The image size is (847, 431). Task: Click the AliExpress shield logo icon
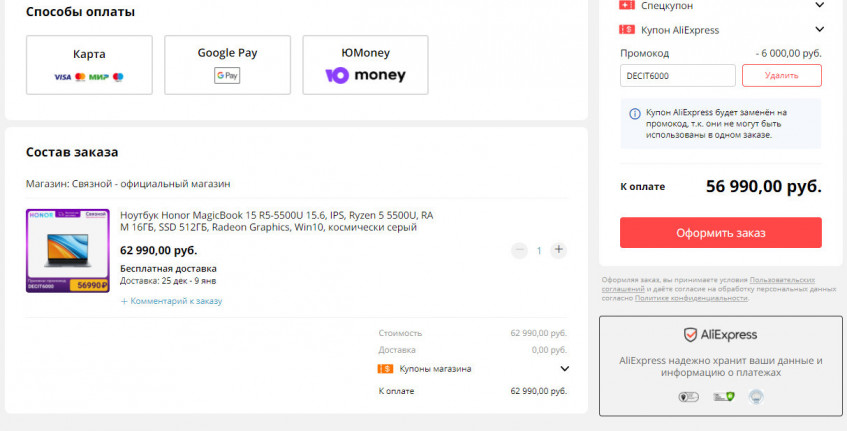tap(690, 335)
